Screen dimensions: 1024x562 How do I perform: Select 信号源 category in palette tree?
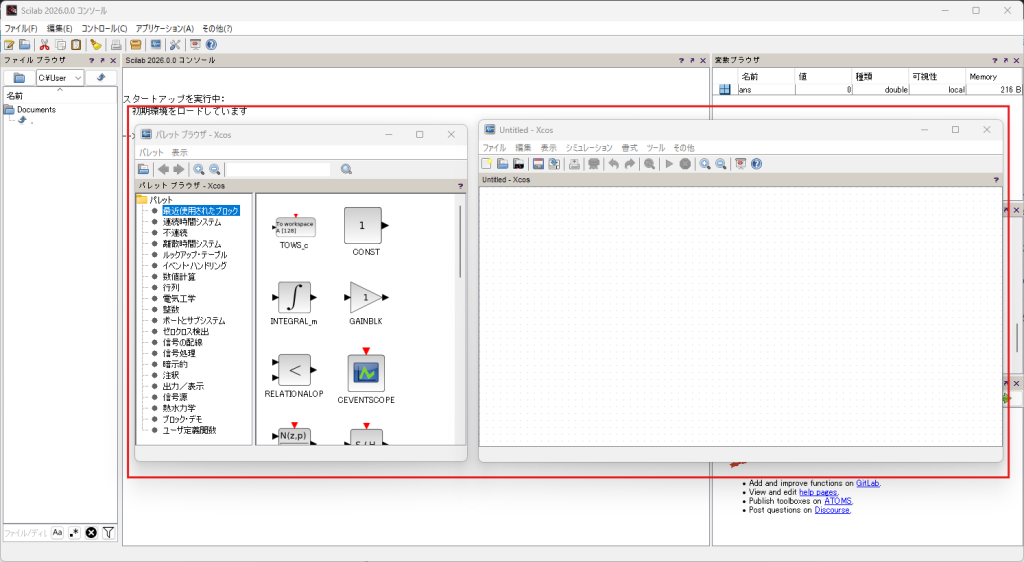tap(179, 397)
